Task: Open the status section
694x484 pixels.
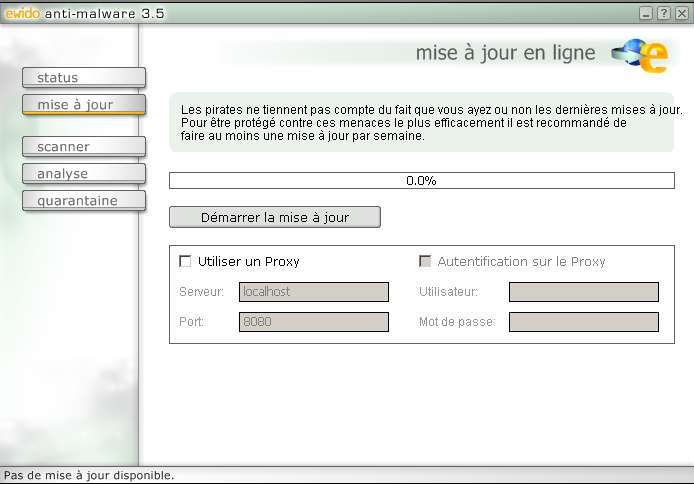Action: pyautogui.click(x=84, y=78)
